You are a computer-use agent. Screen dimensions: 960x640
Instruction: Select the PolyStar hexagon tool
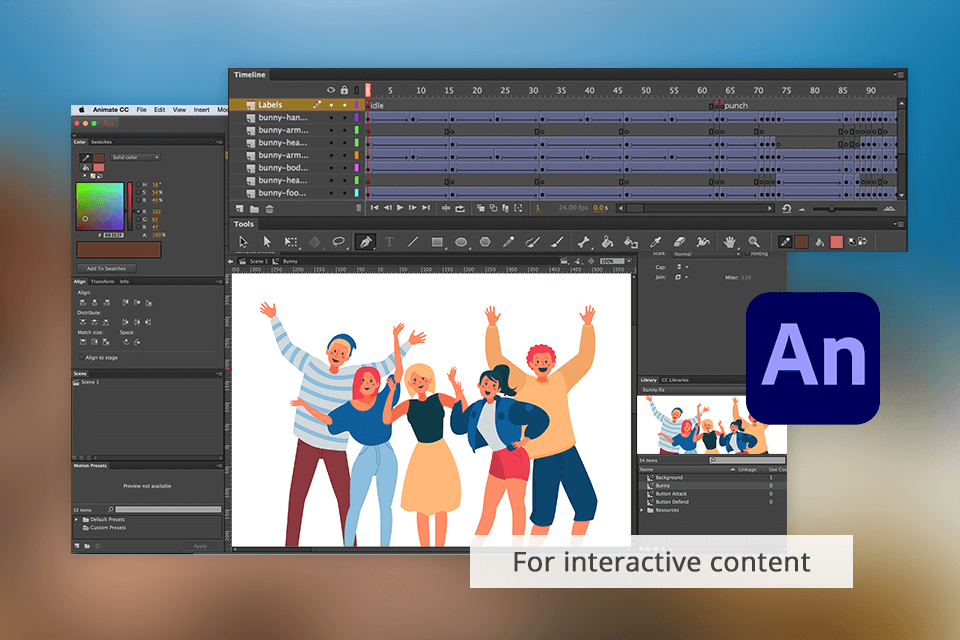pos(485,242)
